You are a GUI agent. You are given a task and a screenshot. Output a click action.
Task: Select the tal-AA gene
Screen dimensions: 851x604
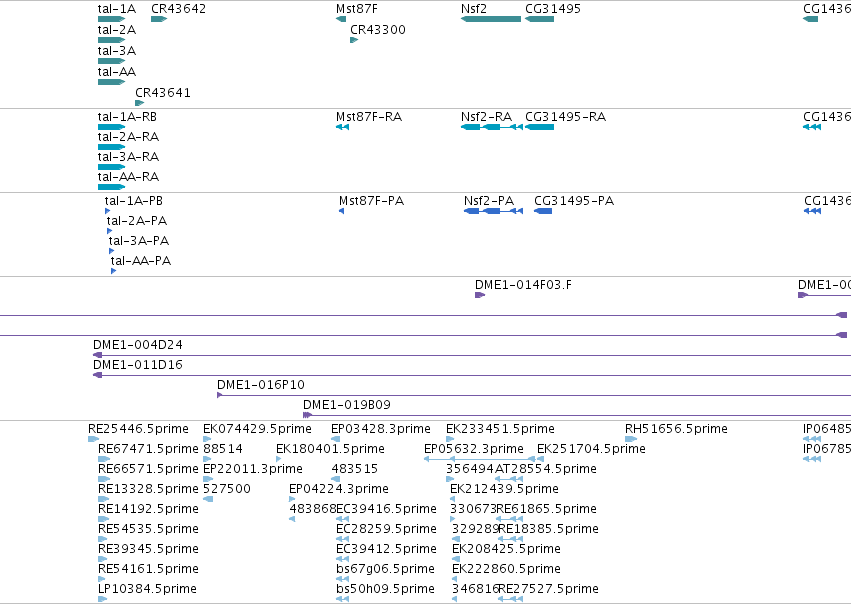tap(111, 82)
